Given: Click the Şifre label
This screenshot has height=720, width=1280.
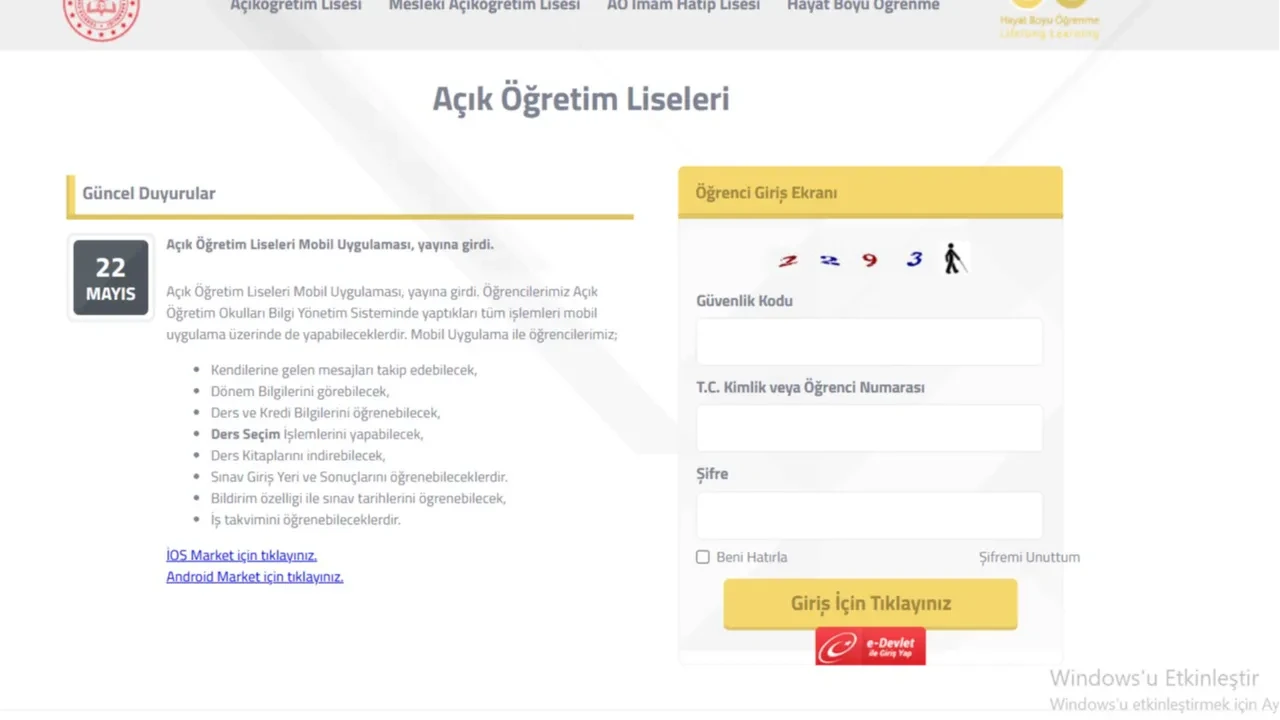Looking at the screenshot, I should [712, 474].
